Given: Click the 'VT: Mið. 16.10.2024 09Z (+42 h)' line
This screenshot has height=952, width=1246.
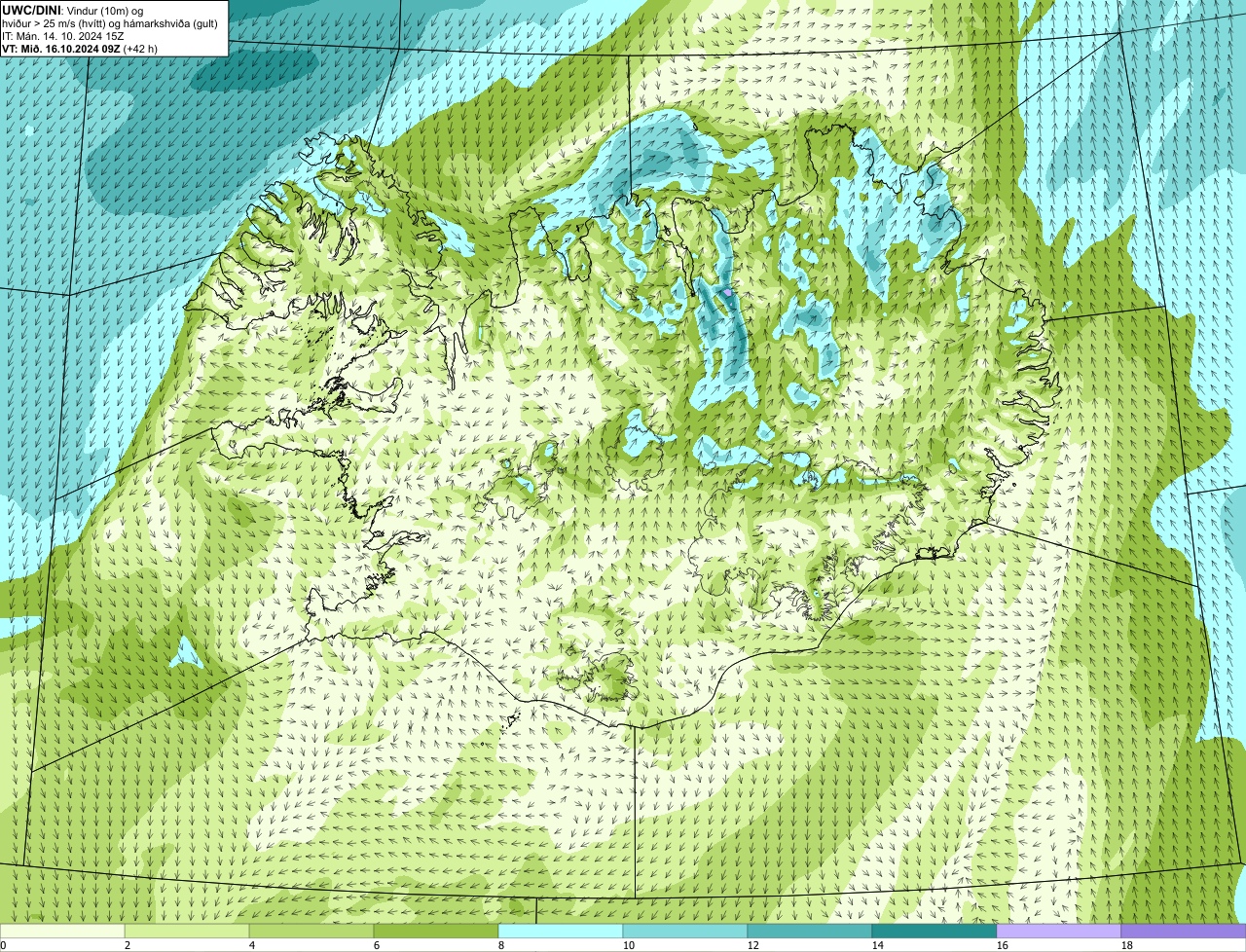Looking at the screenshot, I should click(x=80, y=48).
